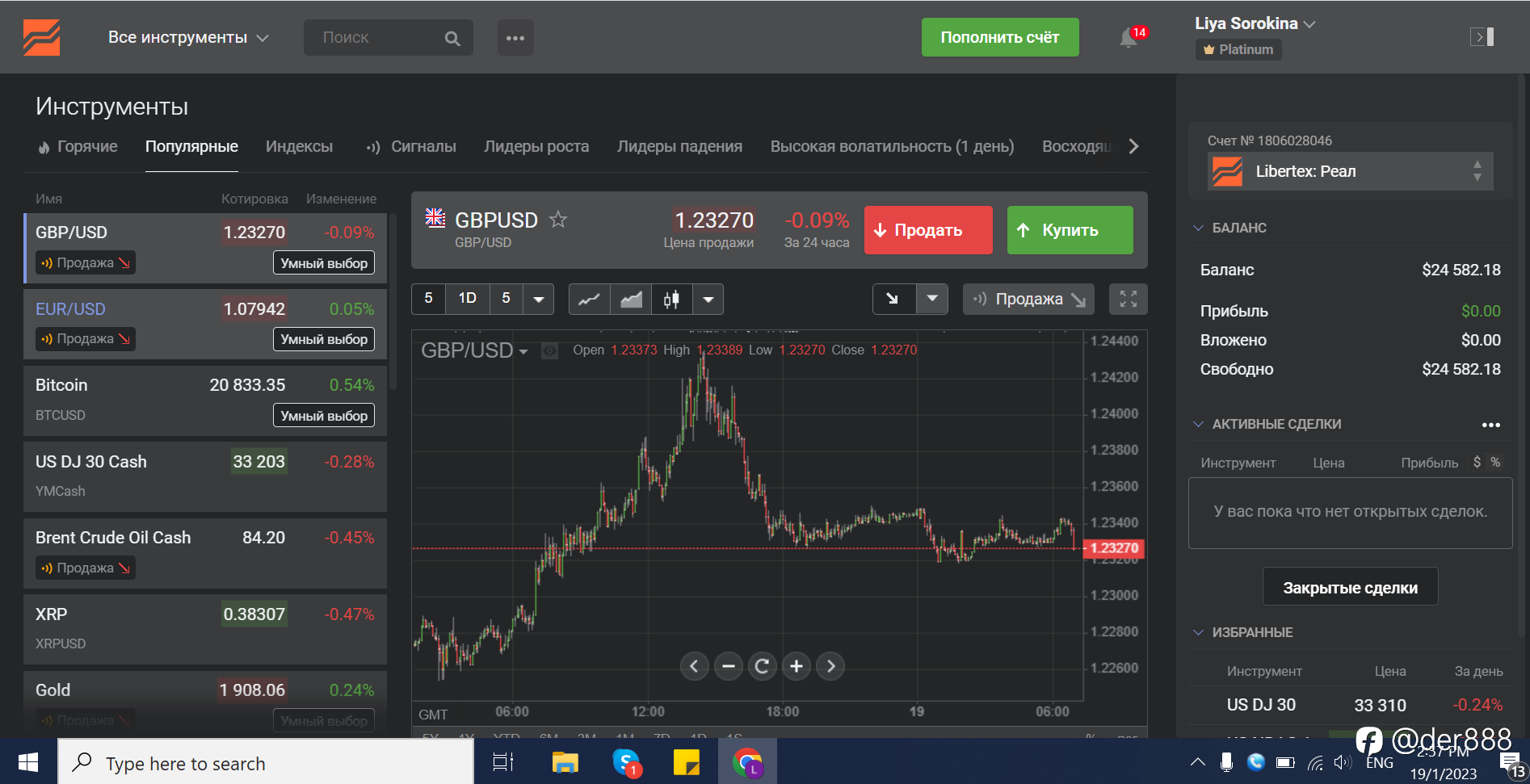Open the Libertex: Real account selector
Screen dimensions: 1530x784
[x=1350, y=171]
